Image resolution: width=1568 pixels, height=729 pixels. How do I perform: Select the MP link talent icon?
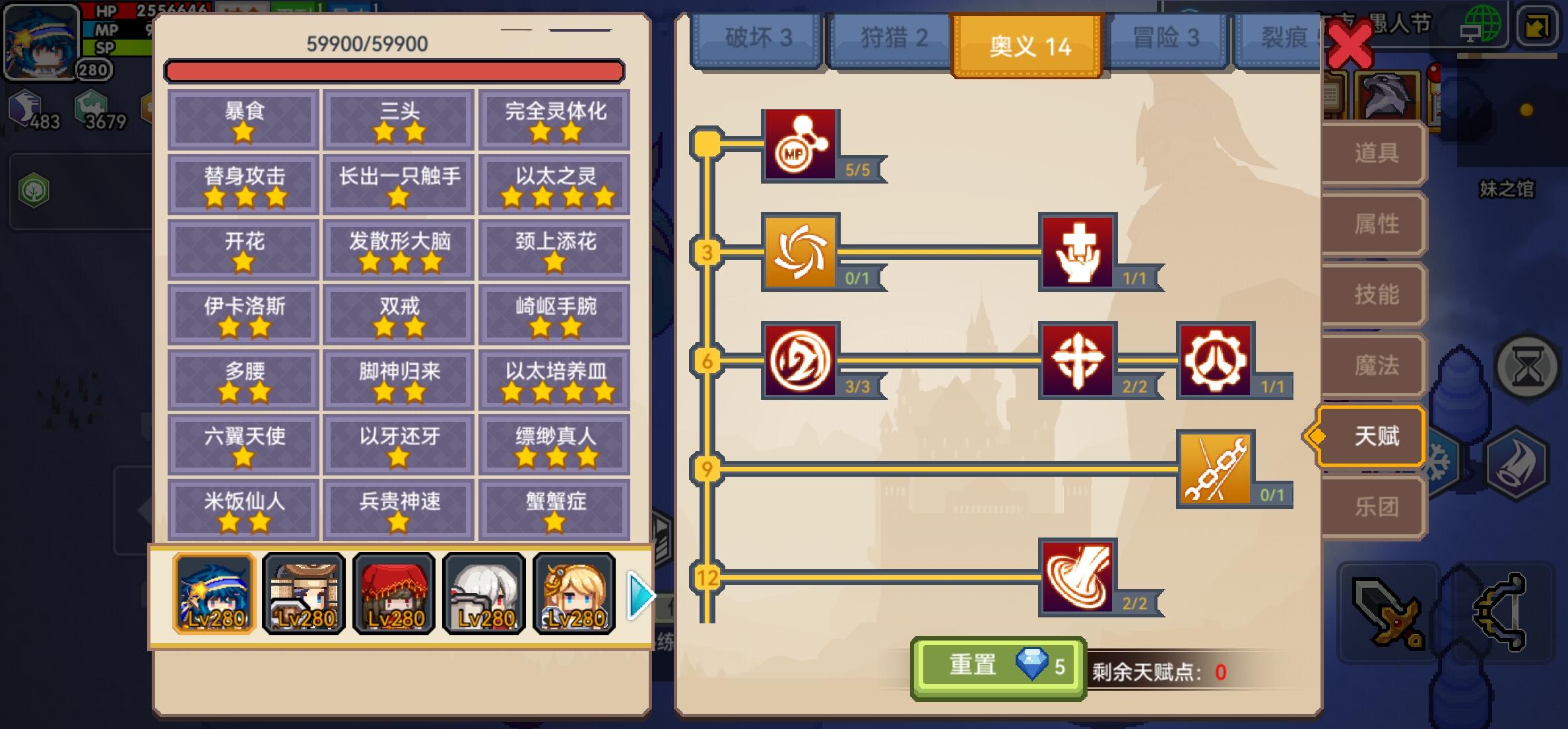(x=800, y=145)
